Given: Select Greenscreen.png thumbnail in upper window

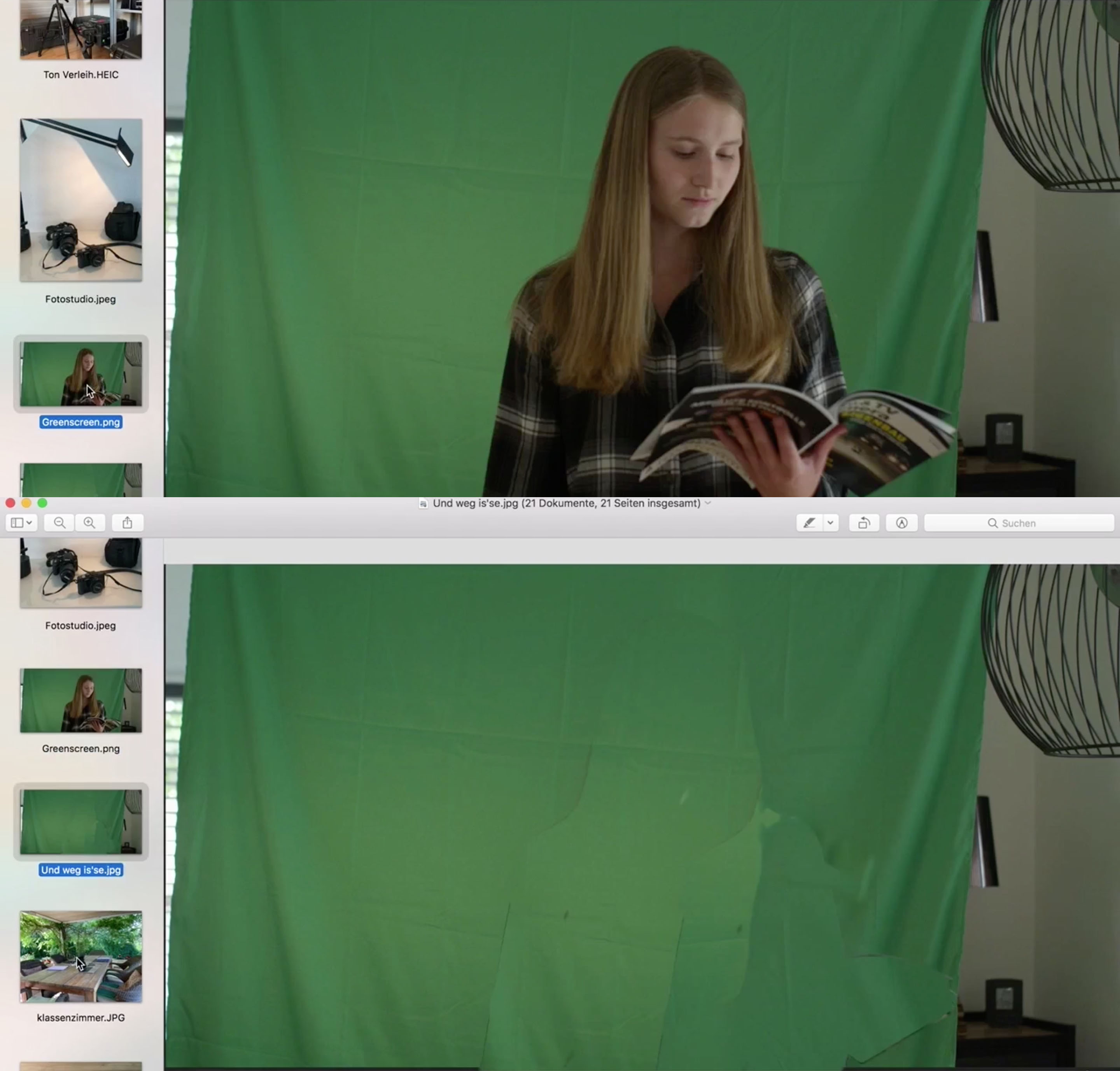Looking at the screenshot, I should pyautogui.click(x=81, y=374).
